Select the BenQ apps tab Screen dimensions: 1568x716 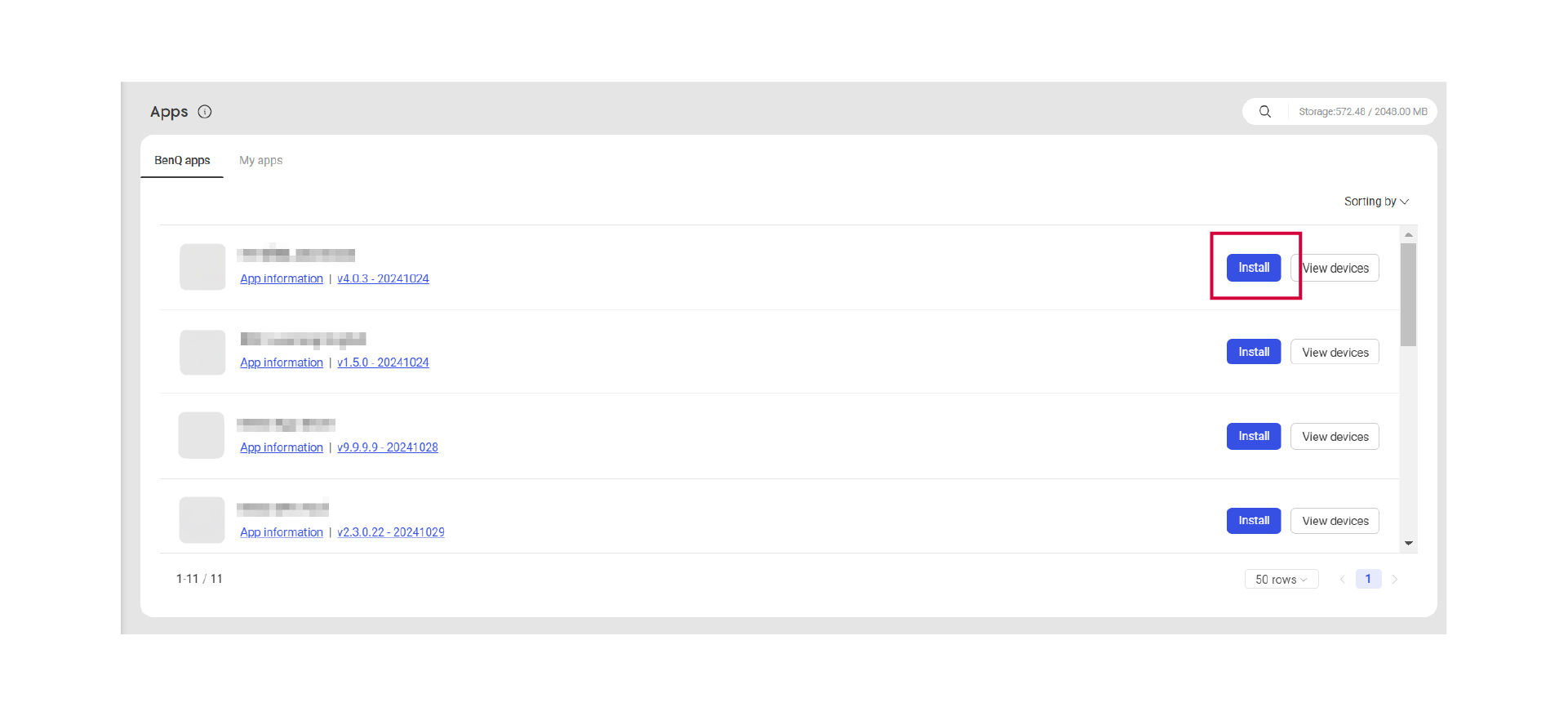point(182,161)
